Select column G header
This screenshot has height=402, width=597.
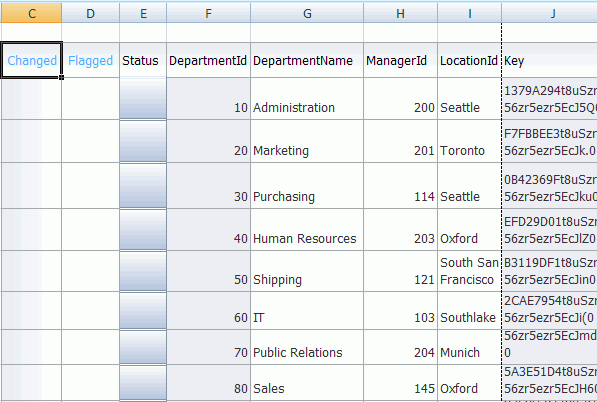(x=307, y=13)
